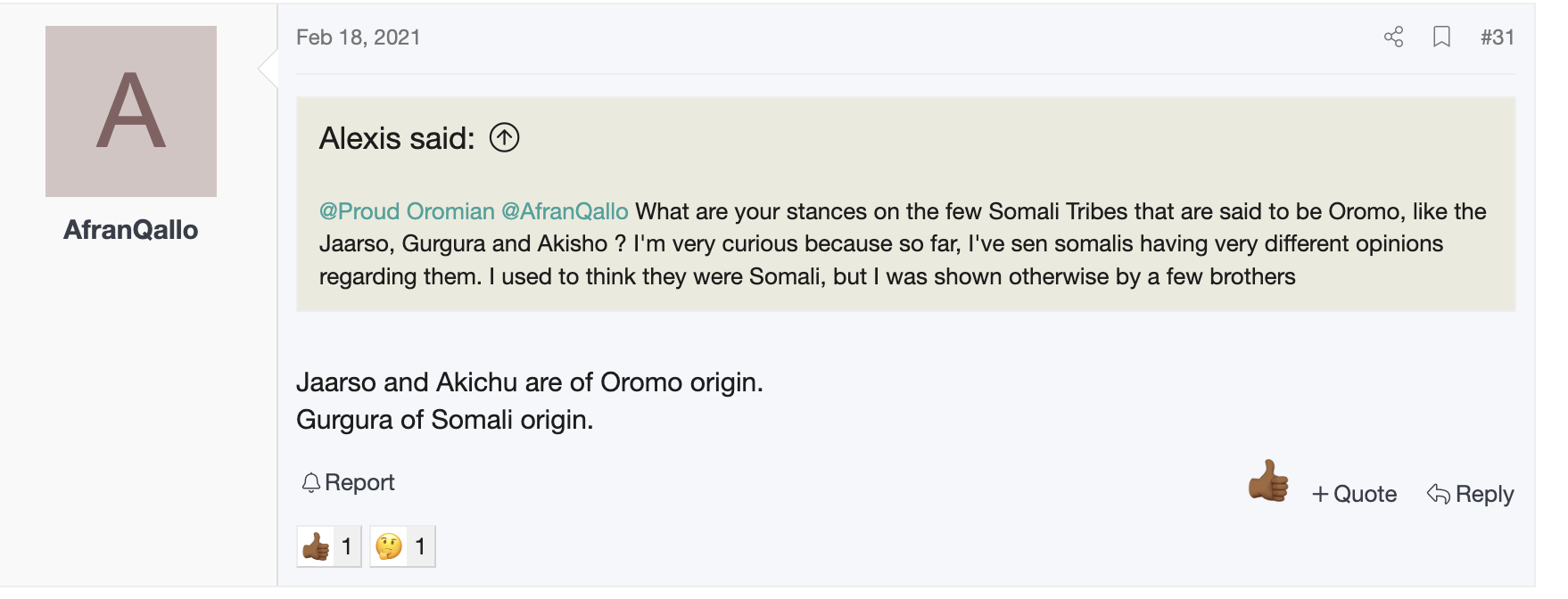Viewport: 1568px width, 599px height.
Task: Toggle the bookmark icon on this post
Action: point(1441,37)
